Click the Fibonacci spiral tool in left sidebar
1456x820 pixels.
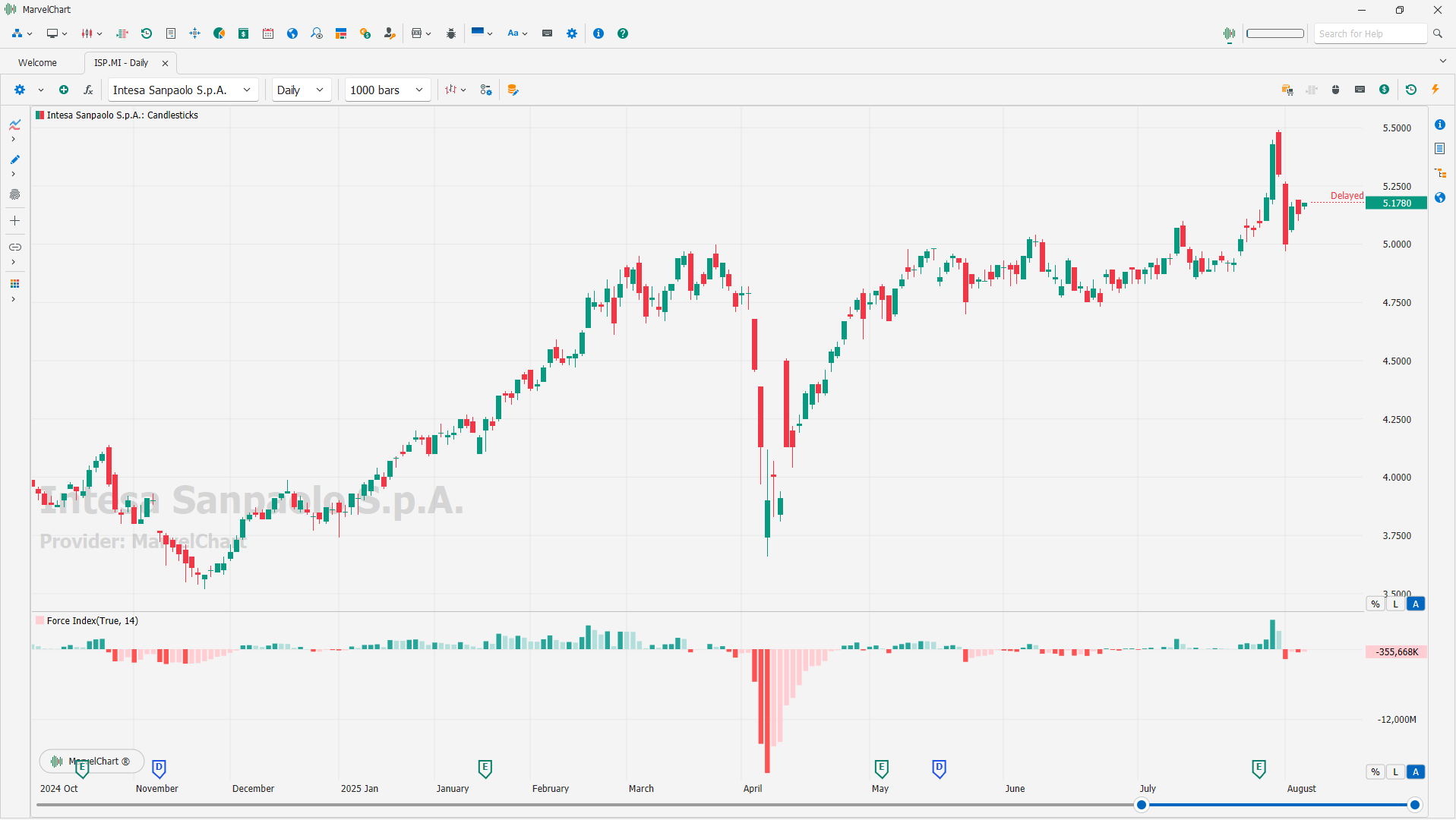click(x=14, y=194)
